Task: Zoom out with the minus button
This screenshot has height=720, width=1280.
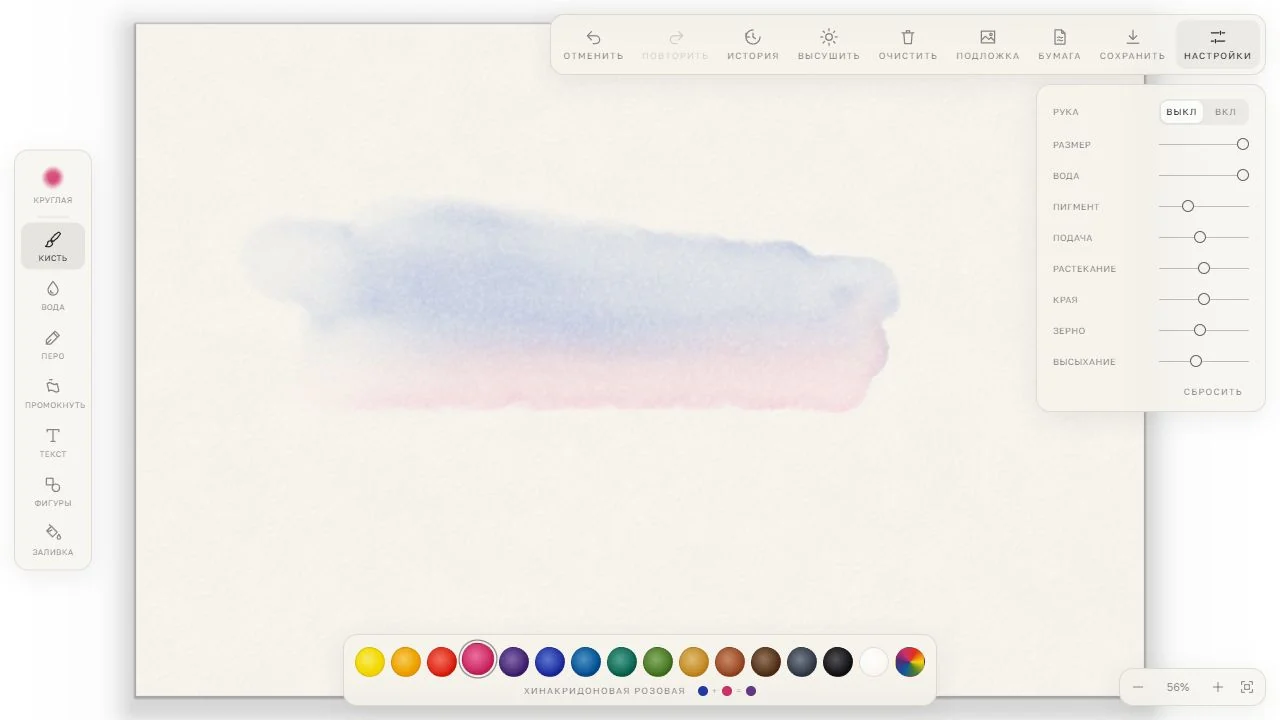Action: (1138, 687)
